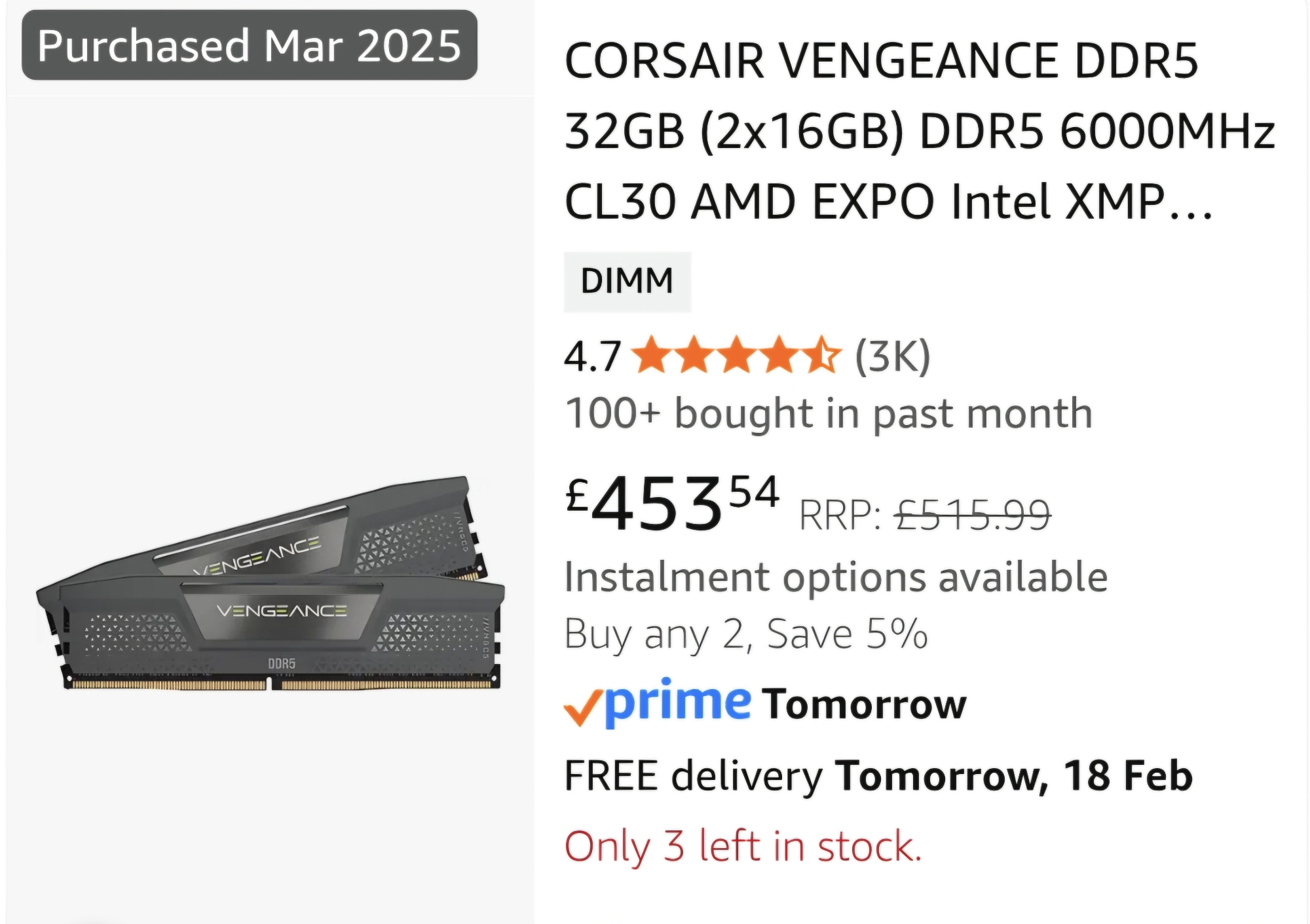This screenshot has width=1310, height=924.
Task: Click the 4.7 rating number
Action: [x=592, y=356]
